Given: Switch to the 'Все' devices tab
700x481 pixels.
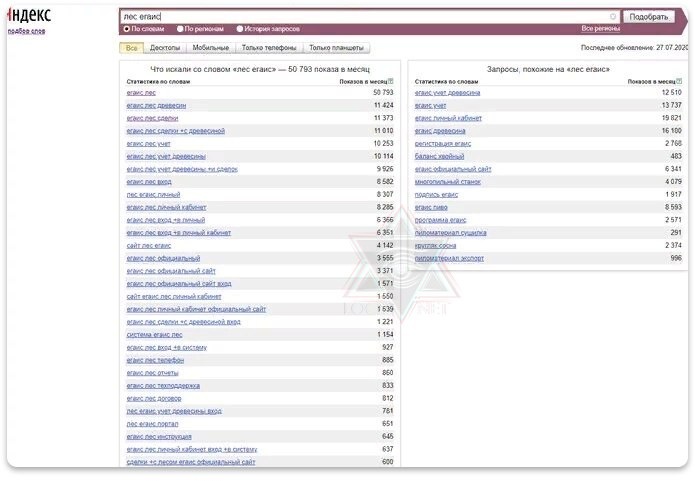Looking at the screenshot, I should [x=131, y=48].
